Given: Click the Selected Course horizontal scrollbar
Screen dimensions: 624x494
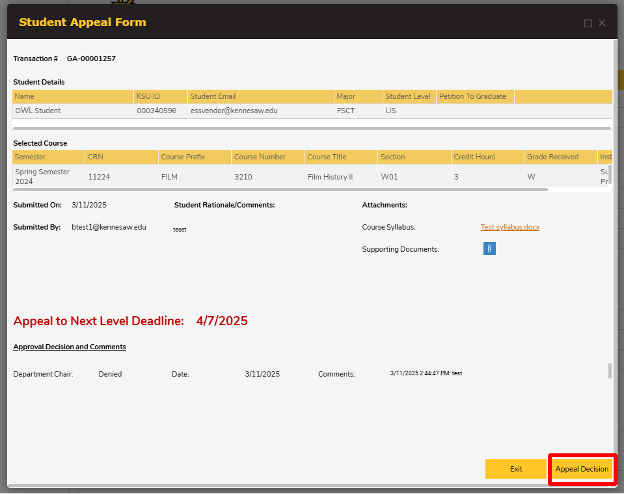Looking at the screenshot, I should [x=280, y=189].
